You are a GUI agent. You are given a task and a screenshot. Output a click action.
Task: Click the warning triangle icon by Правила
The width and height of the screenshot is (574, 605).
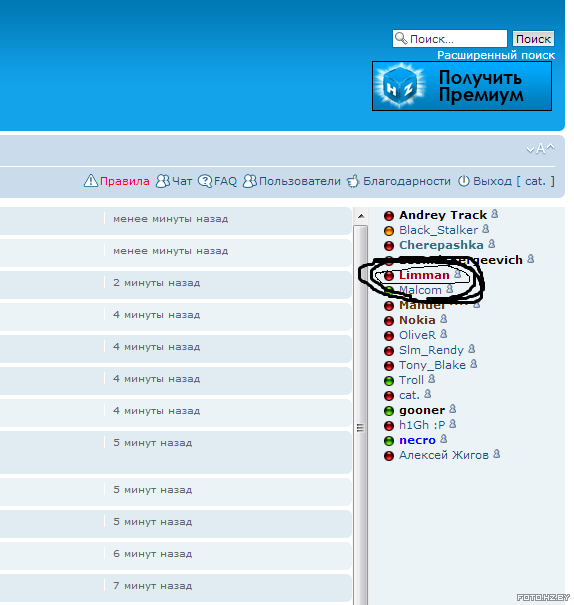pos(91,181)
